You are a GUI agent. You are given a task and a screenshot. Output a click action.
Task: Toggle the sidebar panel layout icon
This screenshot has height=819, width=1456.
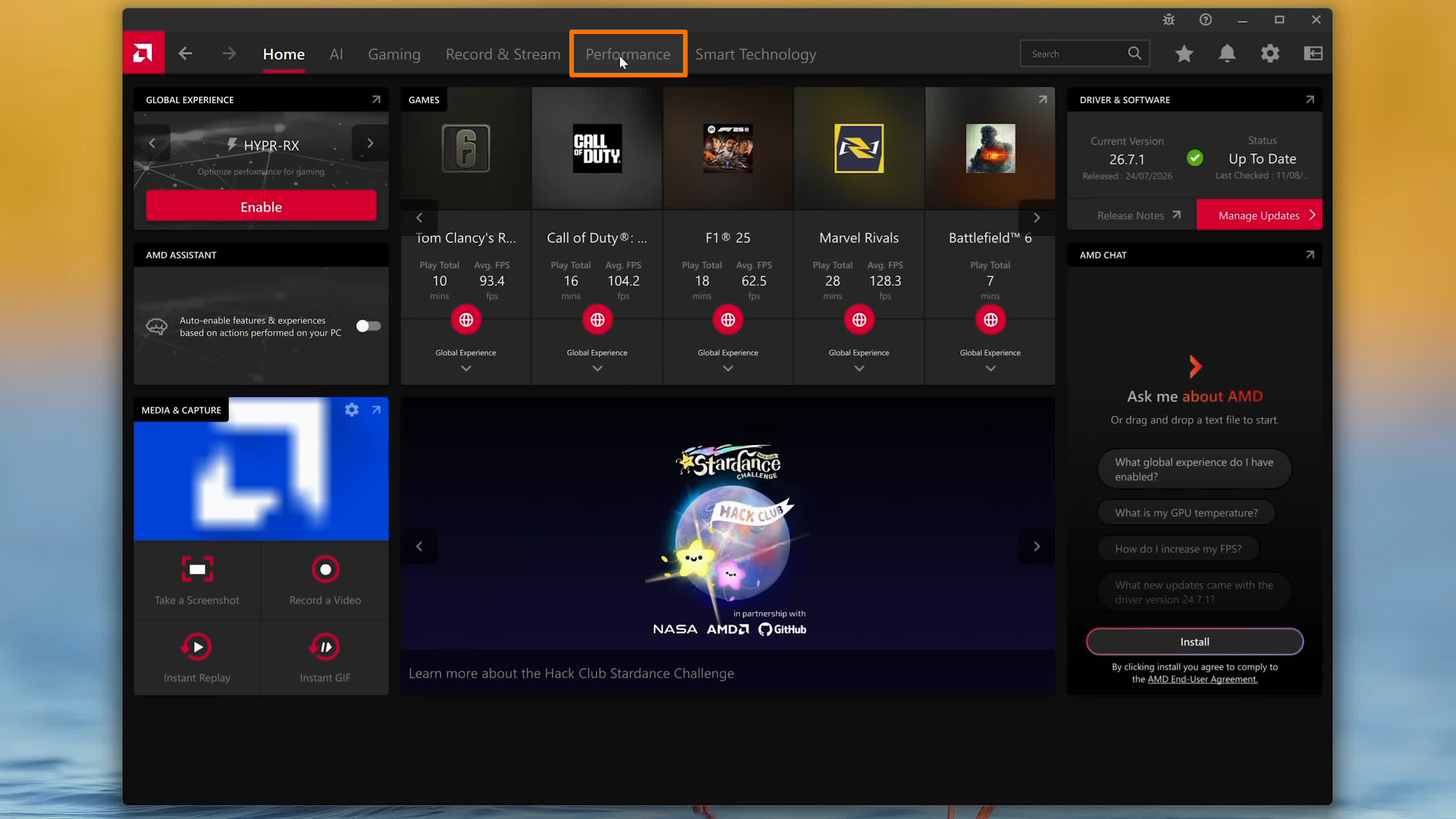click(x=1313, y=53)
